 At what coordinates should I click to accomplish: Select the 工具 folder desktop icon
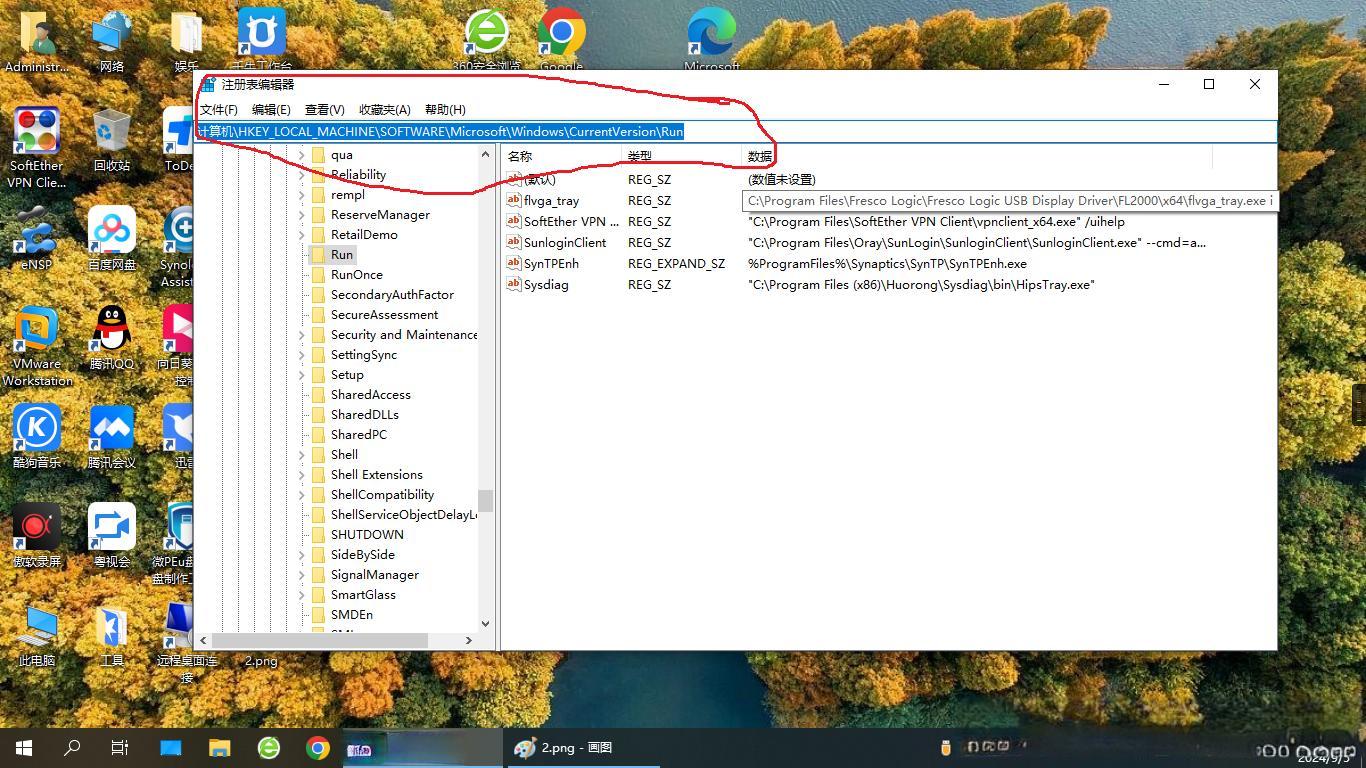click(x=112, y=634)
